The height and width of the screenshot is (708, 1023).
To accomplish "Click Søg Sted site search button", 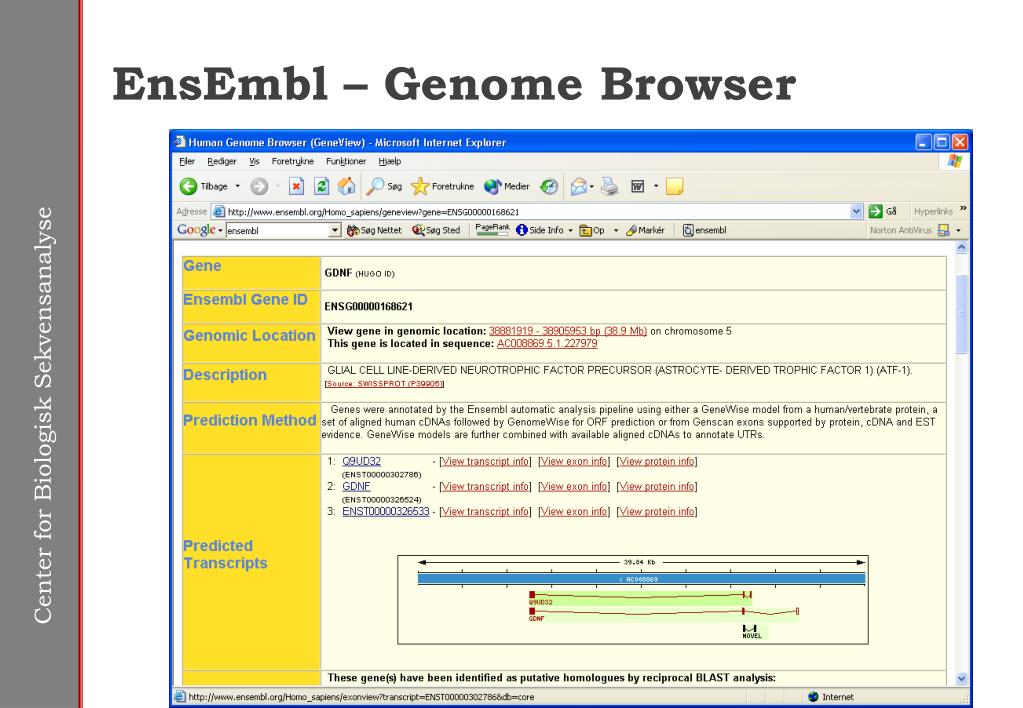I will point(436,230).
